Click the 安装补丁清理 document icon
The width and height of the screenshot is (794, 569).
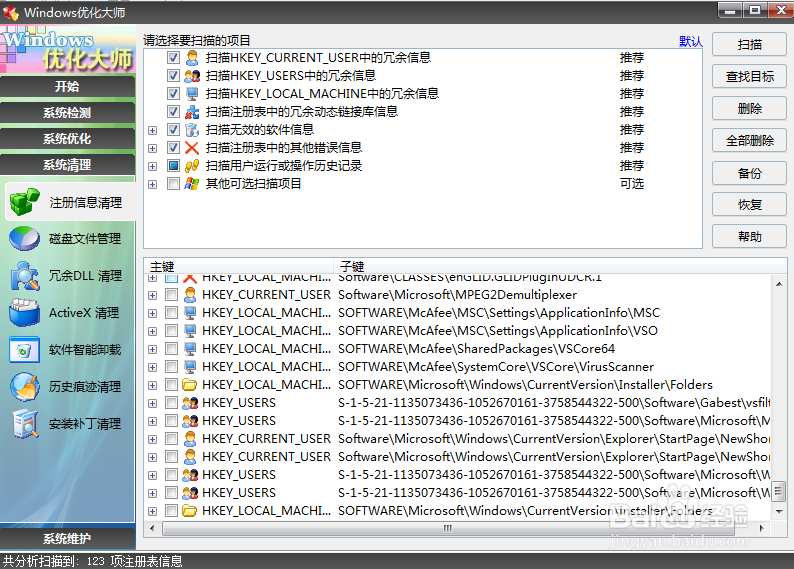25,424
